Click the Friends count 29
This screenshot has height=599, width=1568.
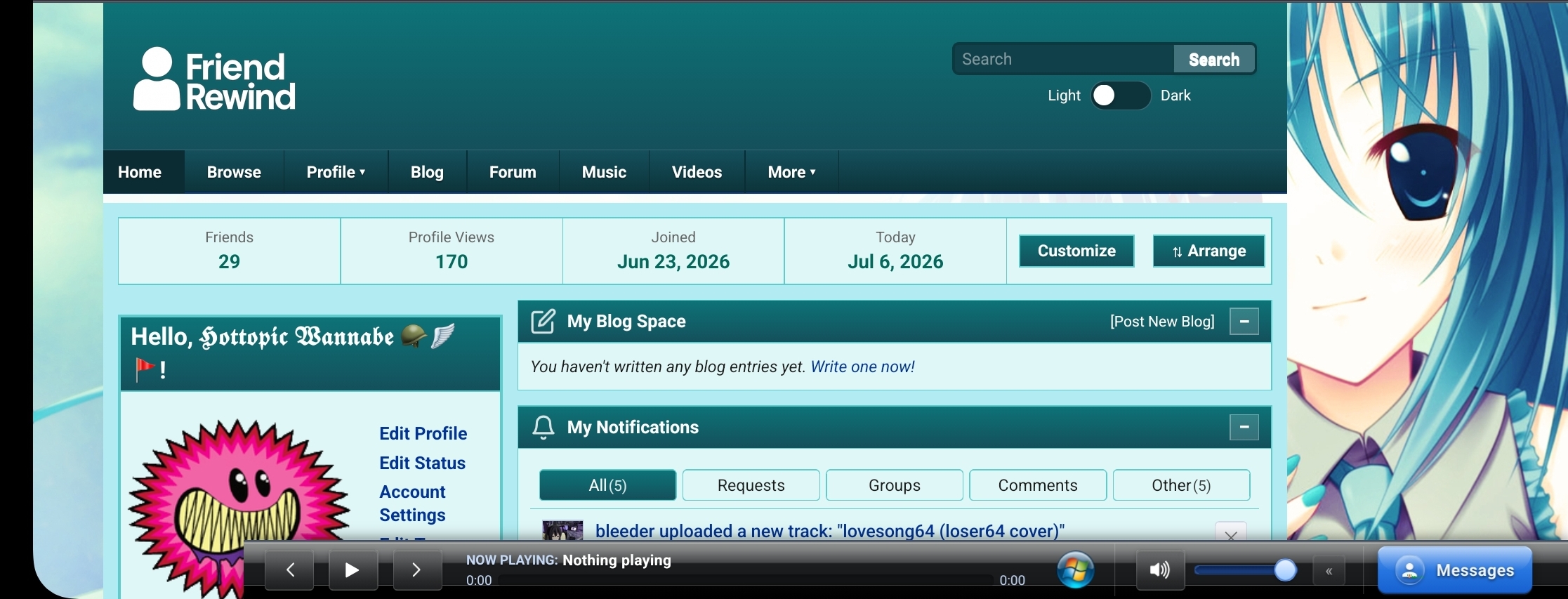coord(229,262)
